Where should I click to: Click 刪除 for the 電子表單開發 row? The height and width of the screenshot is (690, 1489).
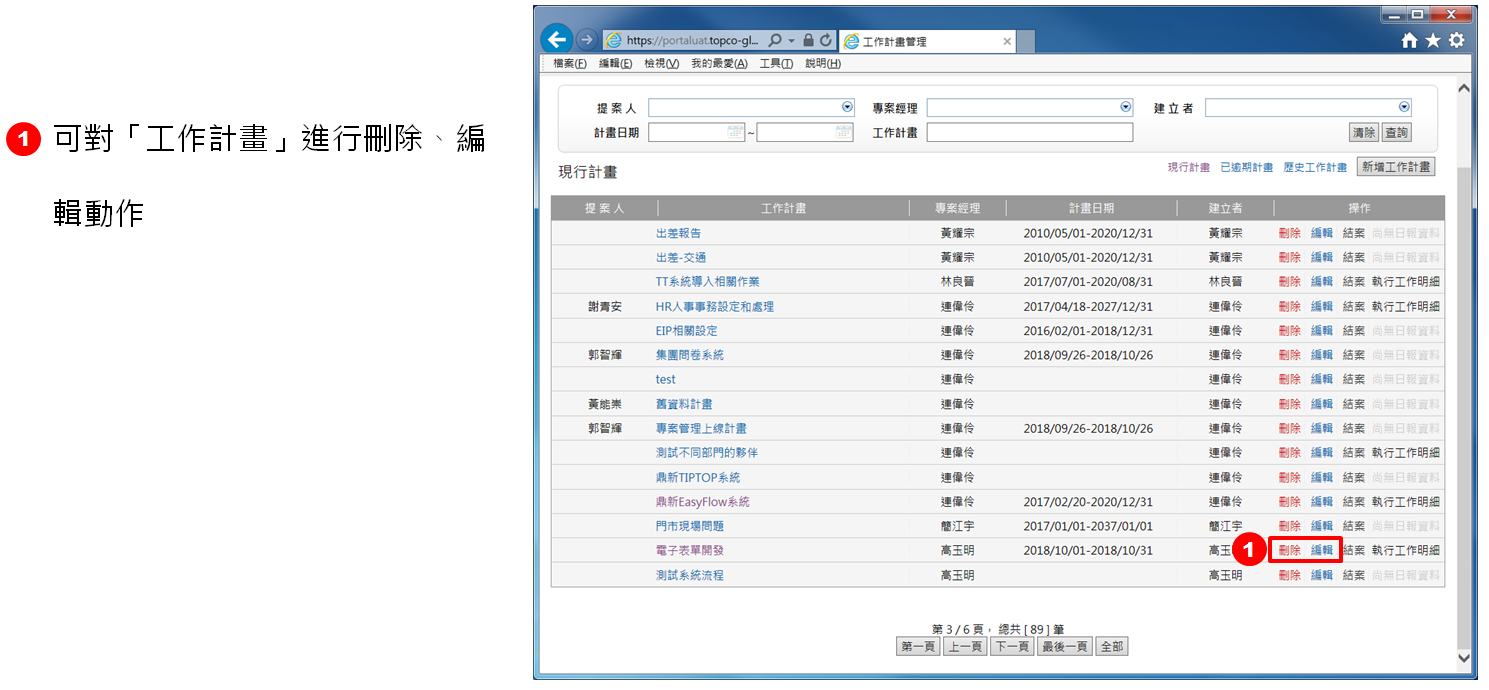[1289, 550]
